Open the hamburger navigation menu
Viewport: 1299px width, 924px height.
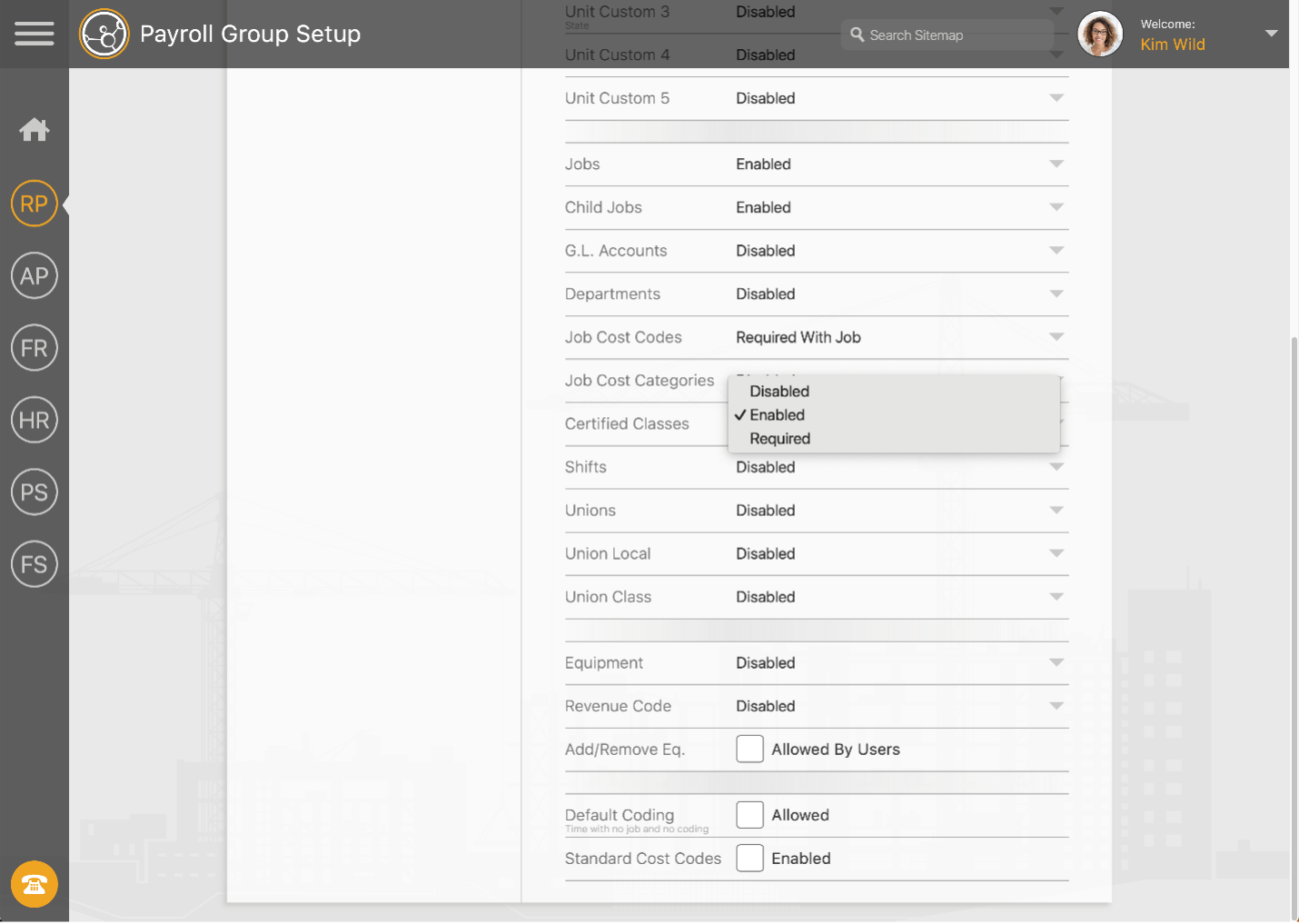(34, 35)
